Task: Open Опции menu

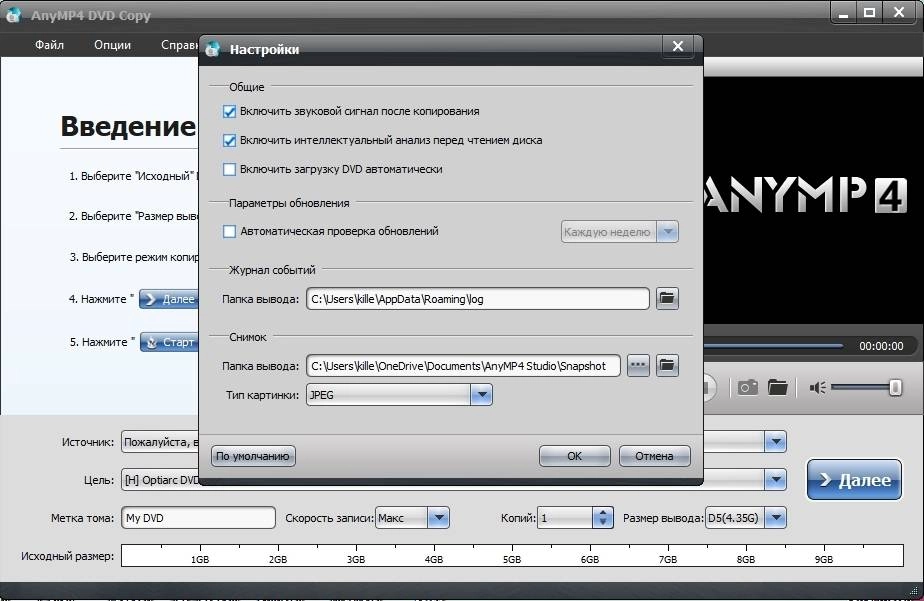Action: click(113, 45)
